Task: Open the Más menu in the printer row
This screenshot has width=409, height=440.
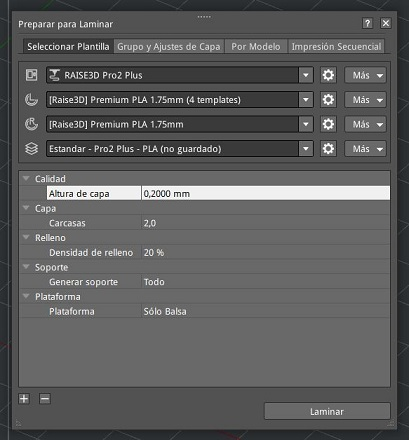Action: [x=365, y=75]
